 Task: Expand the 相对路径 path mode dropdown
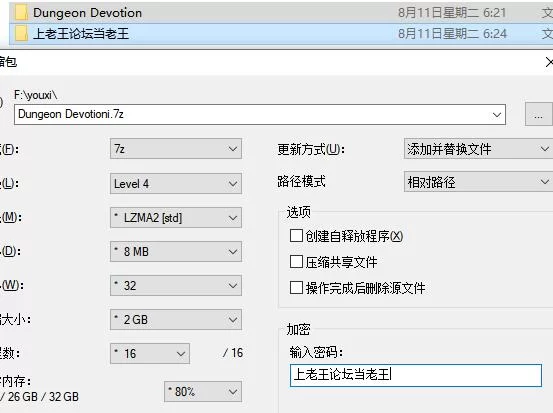pyautogui.click(x=479, y=182)
